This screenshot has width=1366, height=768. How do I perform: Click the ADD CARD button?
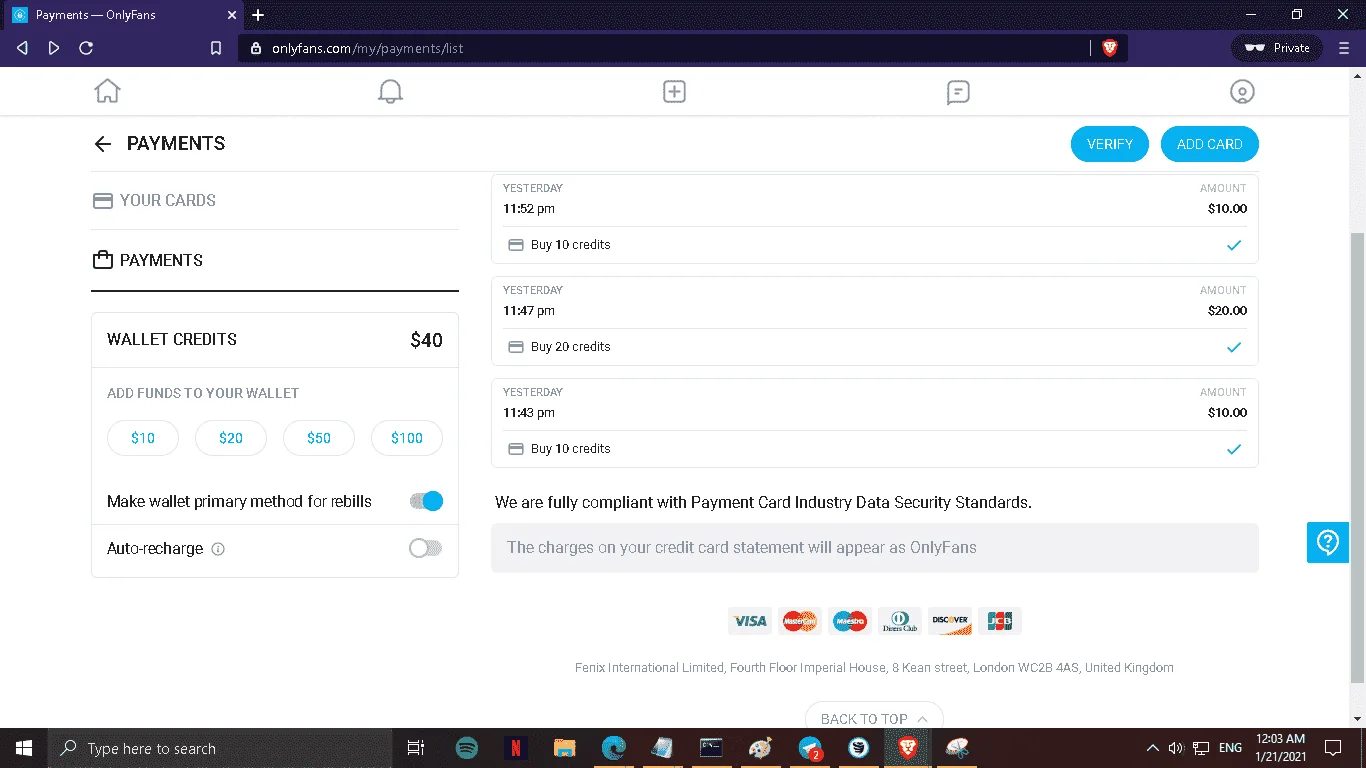click(x=1210, y=144)
